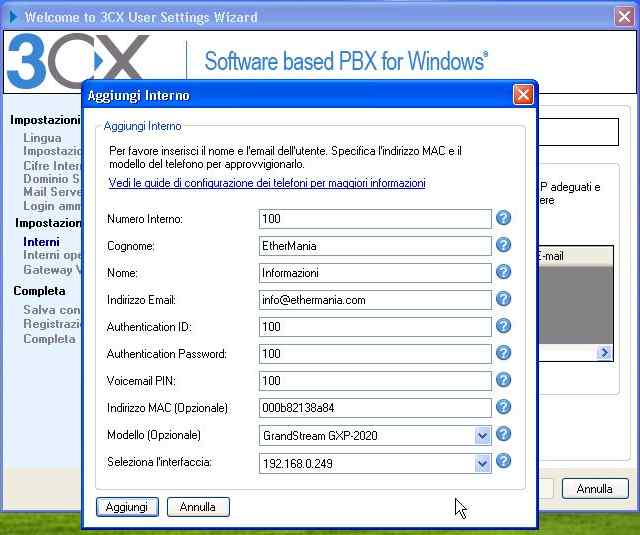640x535 pixels.
Task: Show help for Seleziona l'interfaccia
Action: pyautogui.click(x=504, y=461)
